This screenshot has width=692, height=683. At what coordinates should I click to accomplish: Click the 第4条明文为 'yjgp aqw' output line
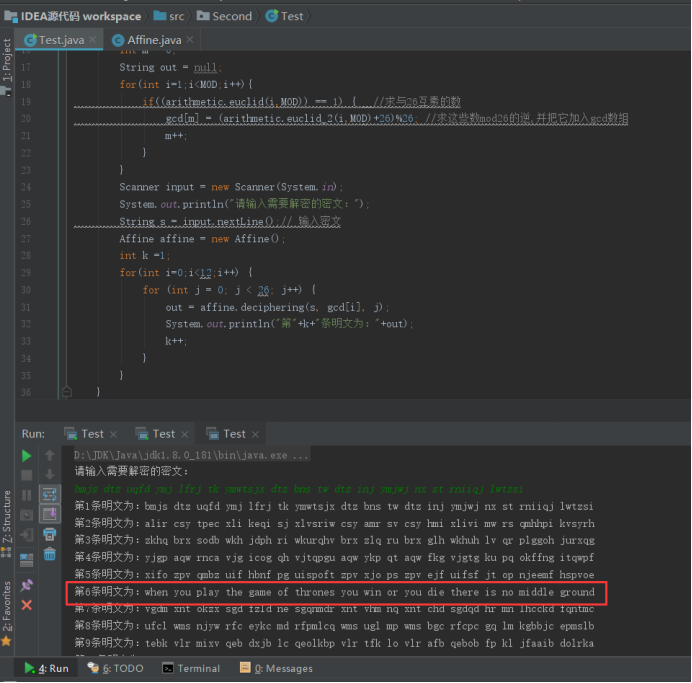point(334,557)
